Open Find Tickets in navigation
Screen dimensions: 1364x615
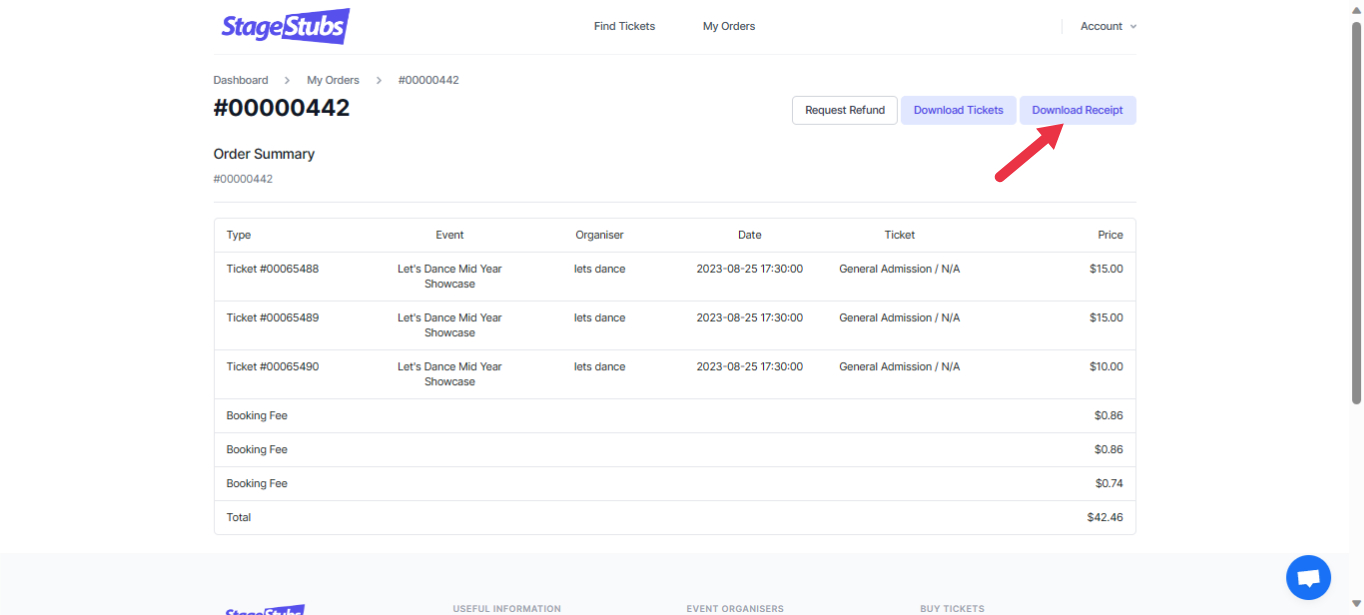pyautogui.click(x=624, y=26)
